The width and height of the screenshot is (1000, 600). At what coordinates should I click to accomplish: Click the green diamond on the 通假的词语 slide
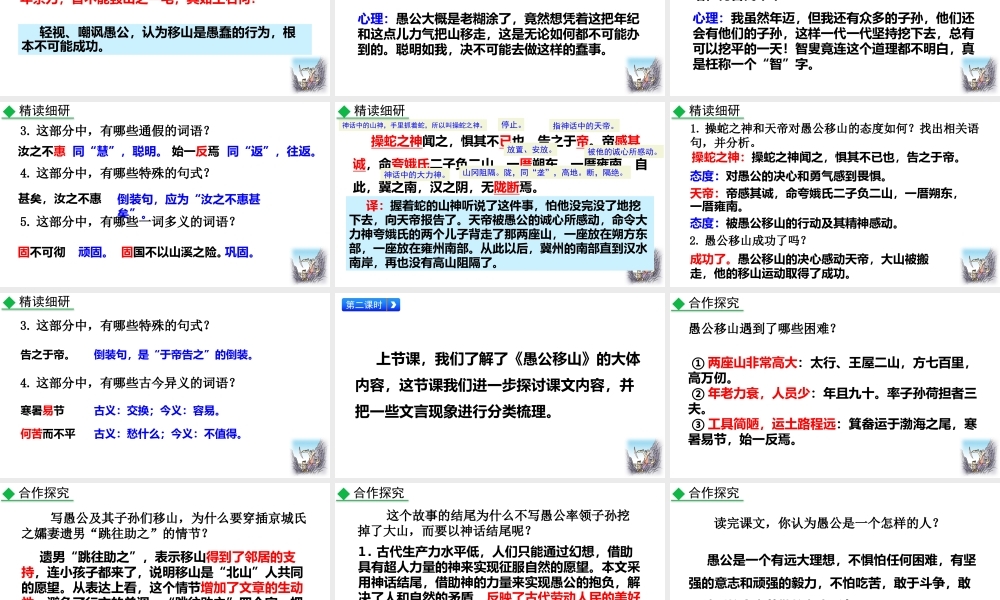[x=9, y=112]
